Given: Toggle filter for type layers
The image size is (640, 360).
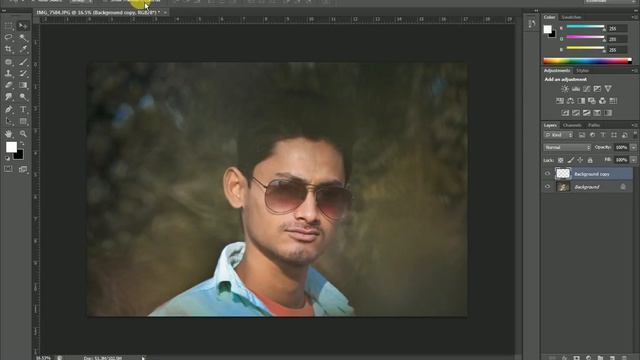Looking at the screenshot, I should point(603,135).
